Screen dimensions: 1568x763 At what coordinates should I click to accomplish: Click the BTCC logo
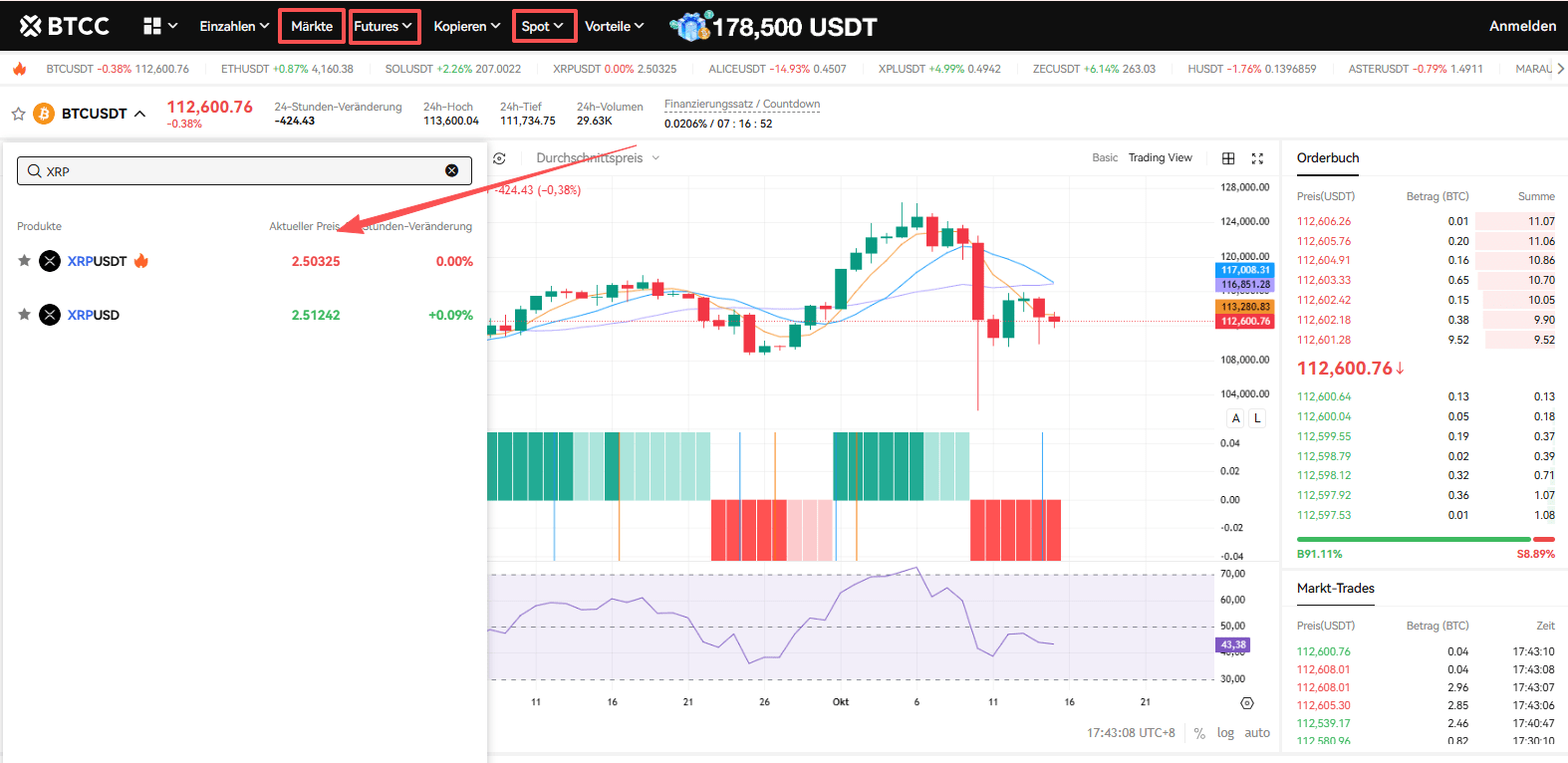pyautogui.click(x=65, y=26)
